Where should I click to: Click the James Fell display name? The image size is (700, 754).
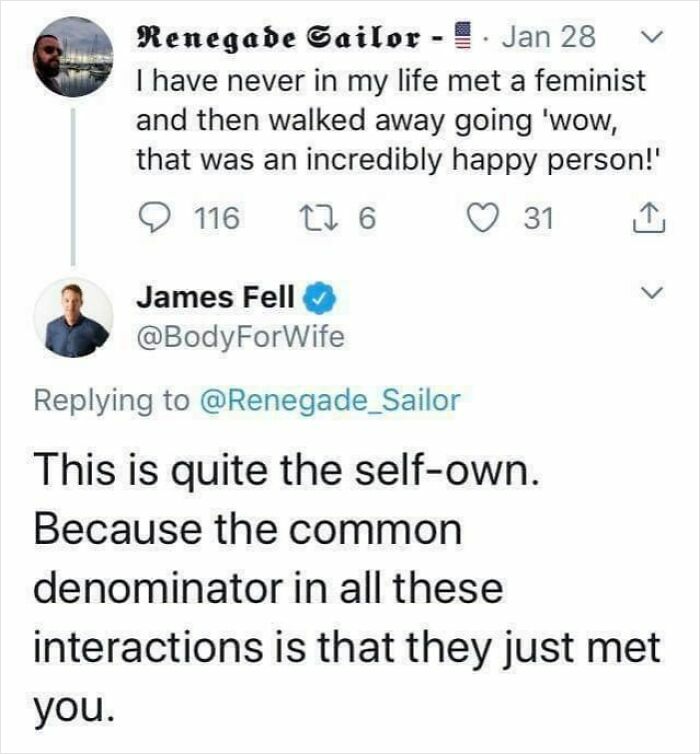(215, 297)
